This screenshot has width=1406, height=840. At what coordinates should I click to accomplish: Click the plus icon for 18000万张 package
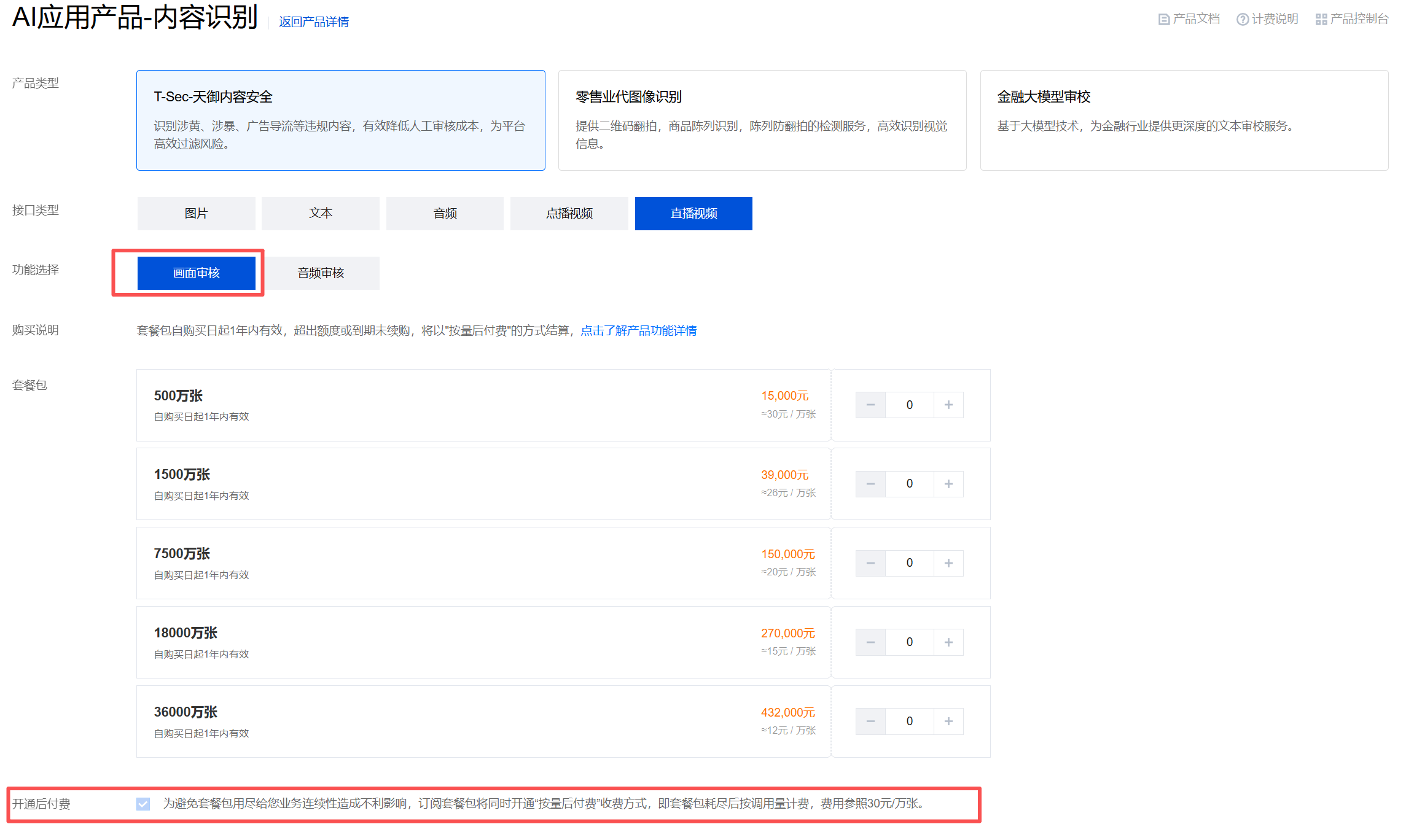(948, 642)
